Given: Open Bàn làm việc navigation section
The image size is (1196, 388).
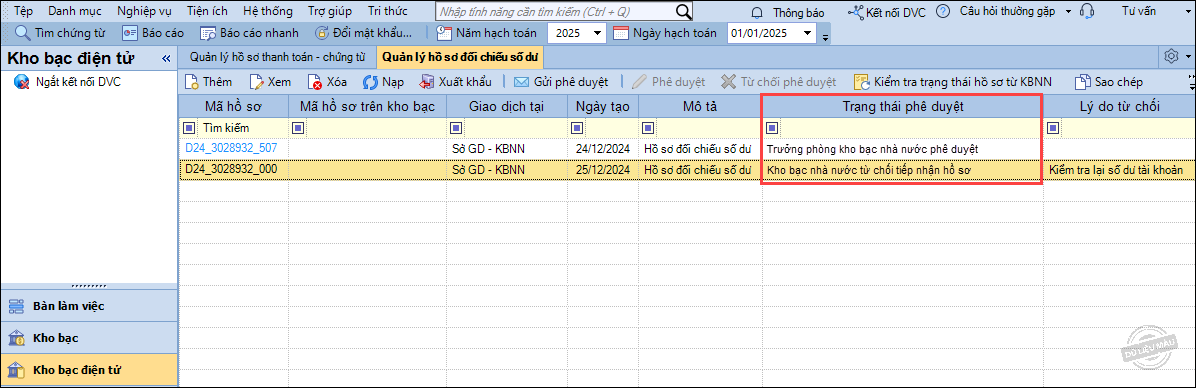Looking at the screenshot, I should (89, 306).
